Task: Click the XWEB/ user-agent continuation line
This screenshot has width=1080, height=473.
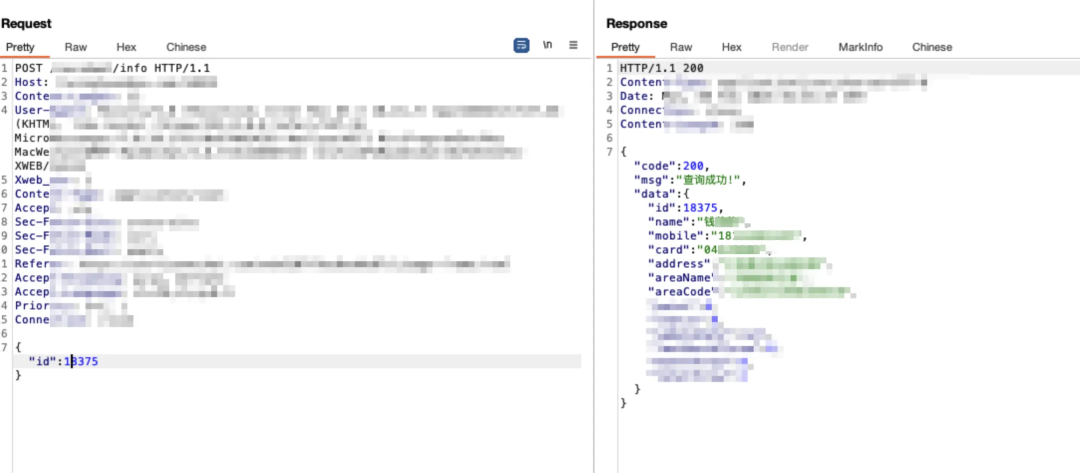Action: [50, 166]
